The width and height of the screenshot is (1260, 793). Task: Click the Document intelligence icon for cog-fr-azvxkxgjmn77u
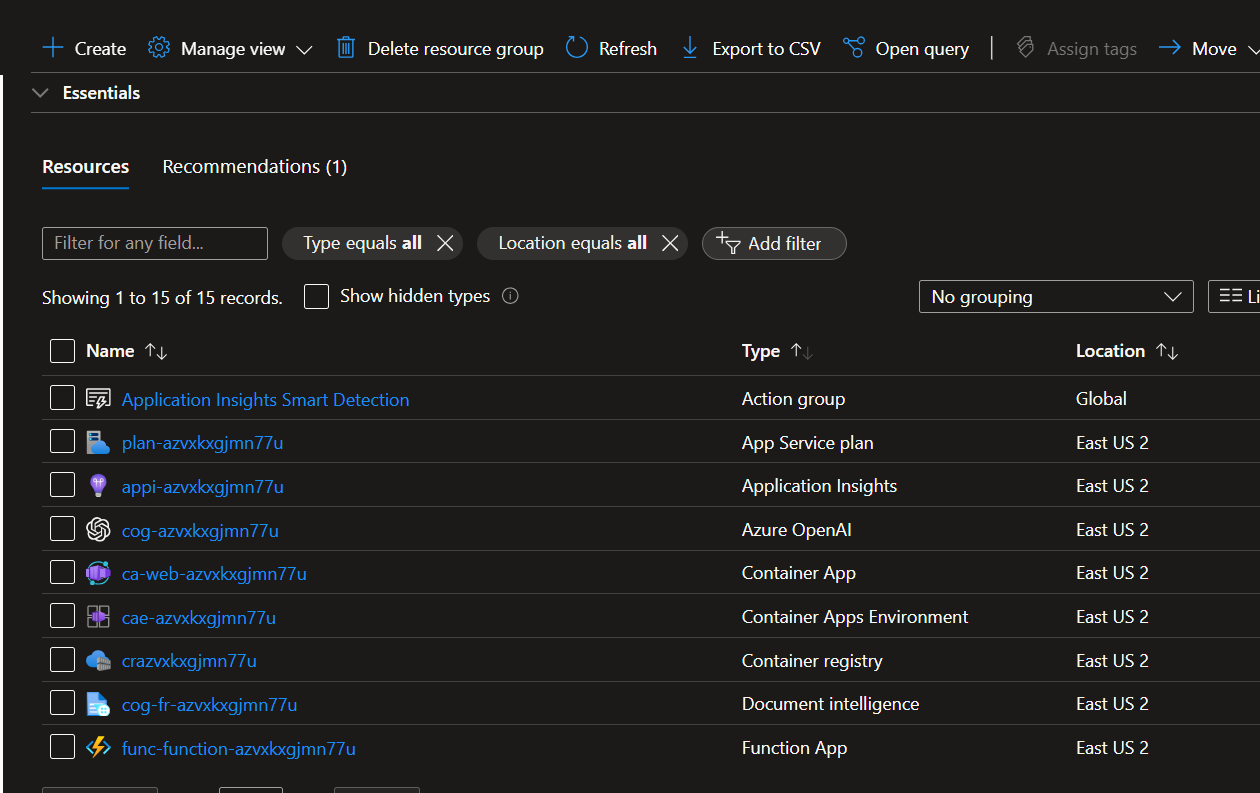[98, 704]
